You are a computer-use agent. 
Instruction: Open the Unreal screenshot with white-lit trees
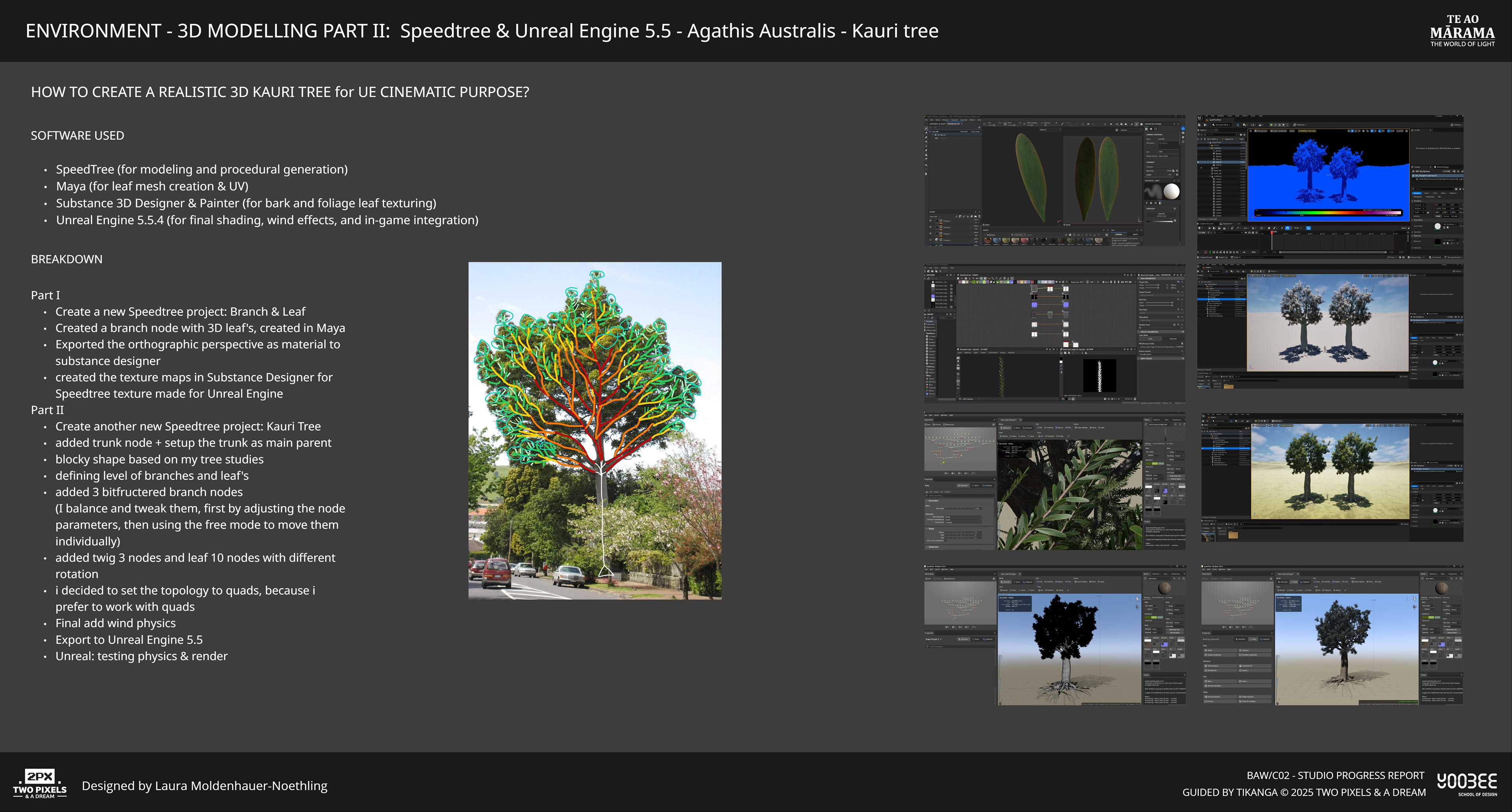[x=1330, y=326]
